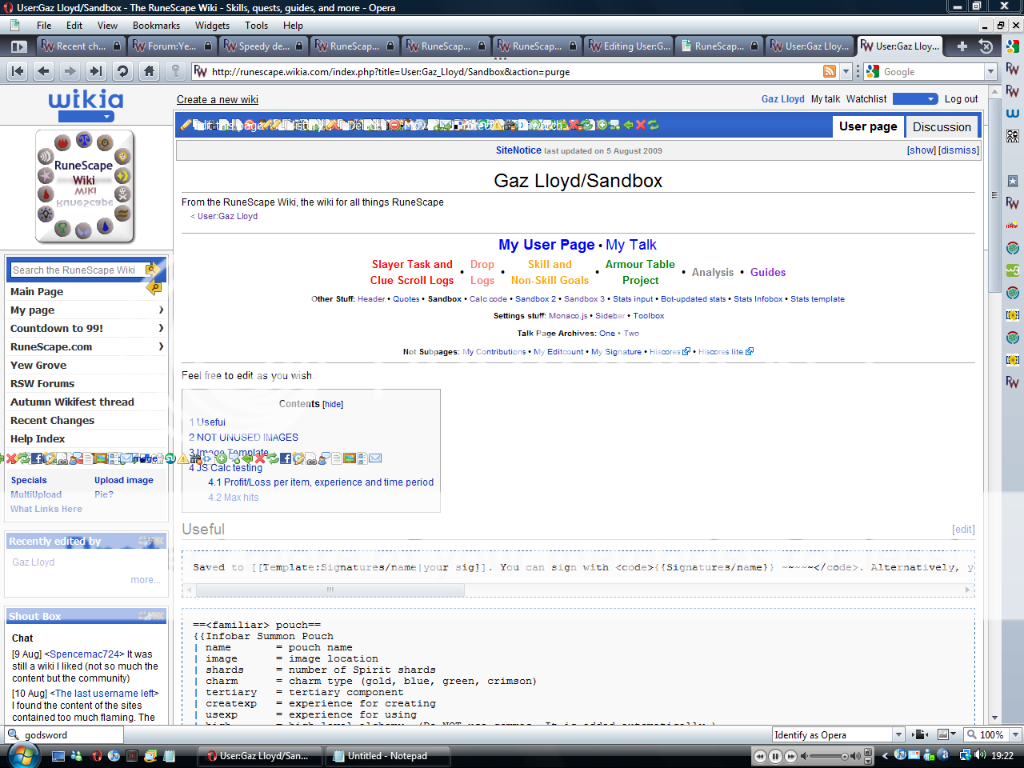Click the Rewind navigation button
This screenshot has height=768, width=1024.
point(17,71)
